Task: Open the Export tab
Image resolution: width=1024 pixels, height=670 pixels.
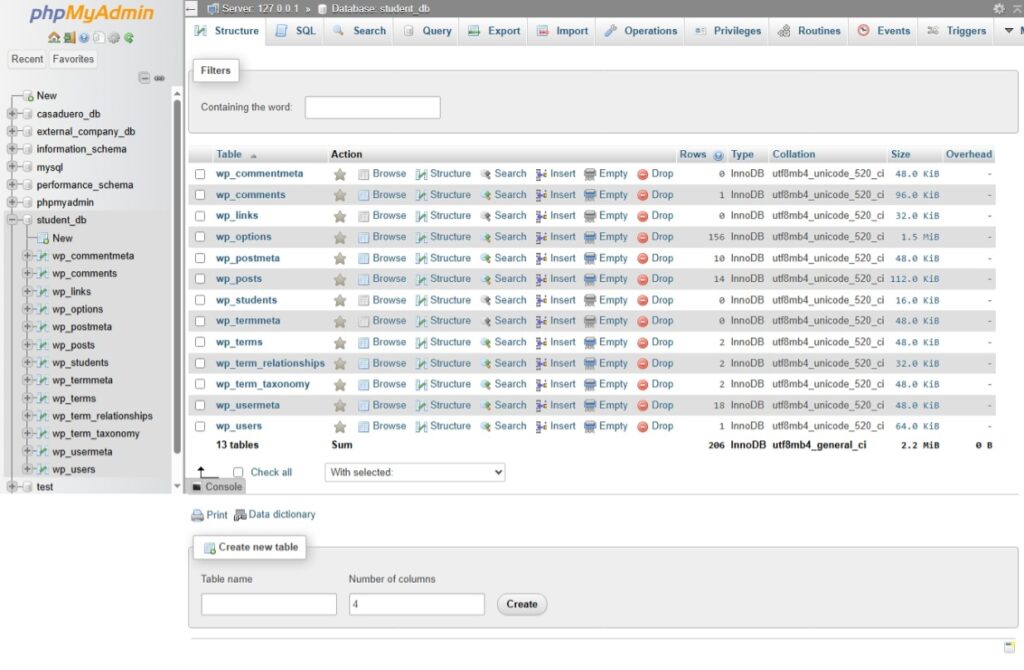Action: point(494,31)
